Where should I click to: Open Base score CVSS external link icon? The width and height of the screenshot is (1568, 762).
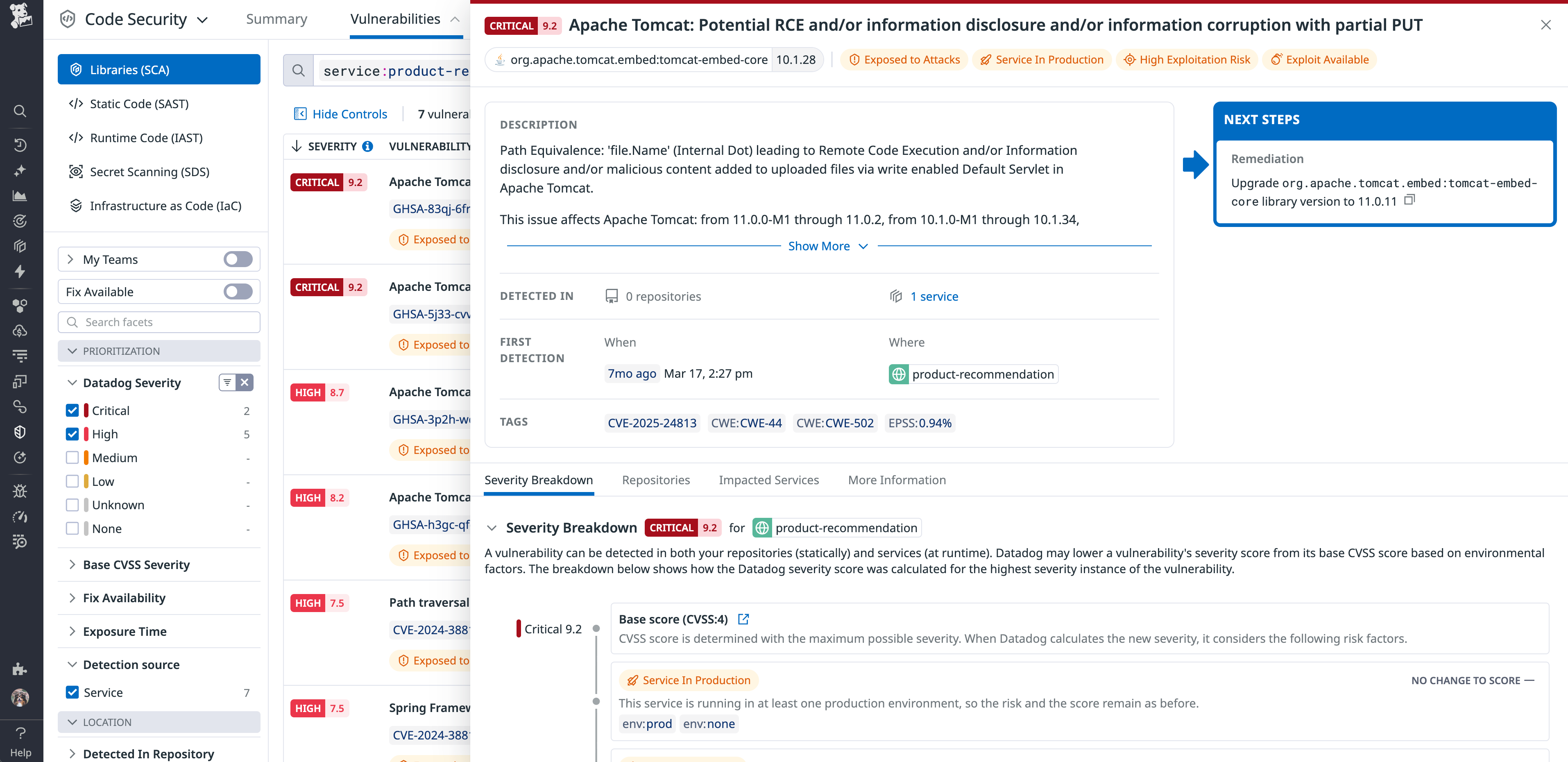click(x=743, y=619)
